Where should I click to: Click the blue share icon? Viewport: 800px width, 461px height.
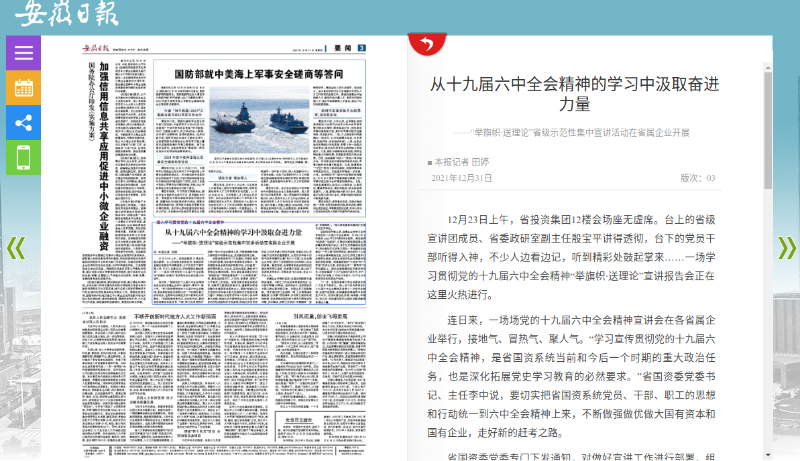pos(23,123)
